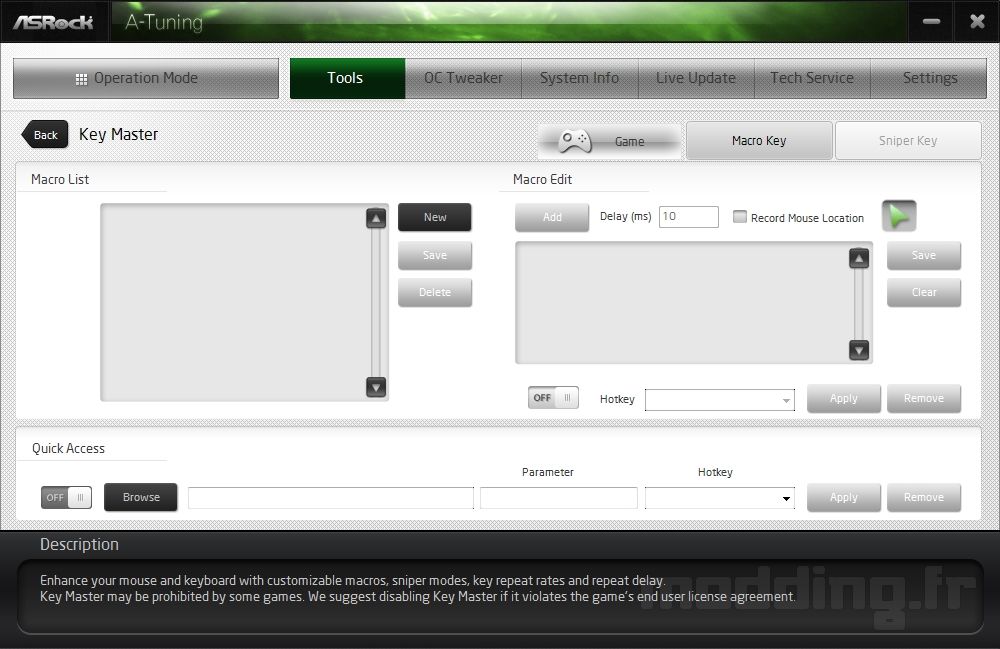The image size is (1000, 649).
Task: Click the Macro Edit scrollbar track
Action: (859, 304)
